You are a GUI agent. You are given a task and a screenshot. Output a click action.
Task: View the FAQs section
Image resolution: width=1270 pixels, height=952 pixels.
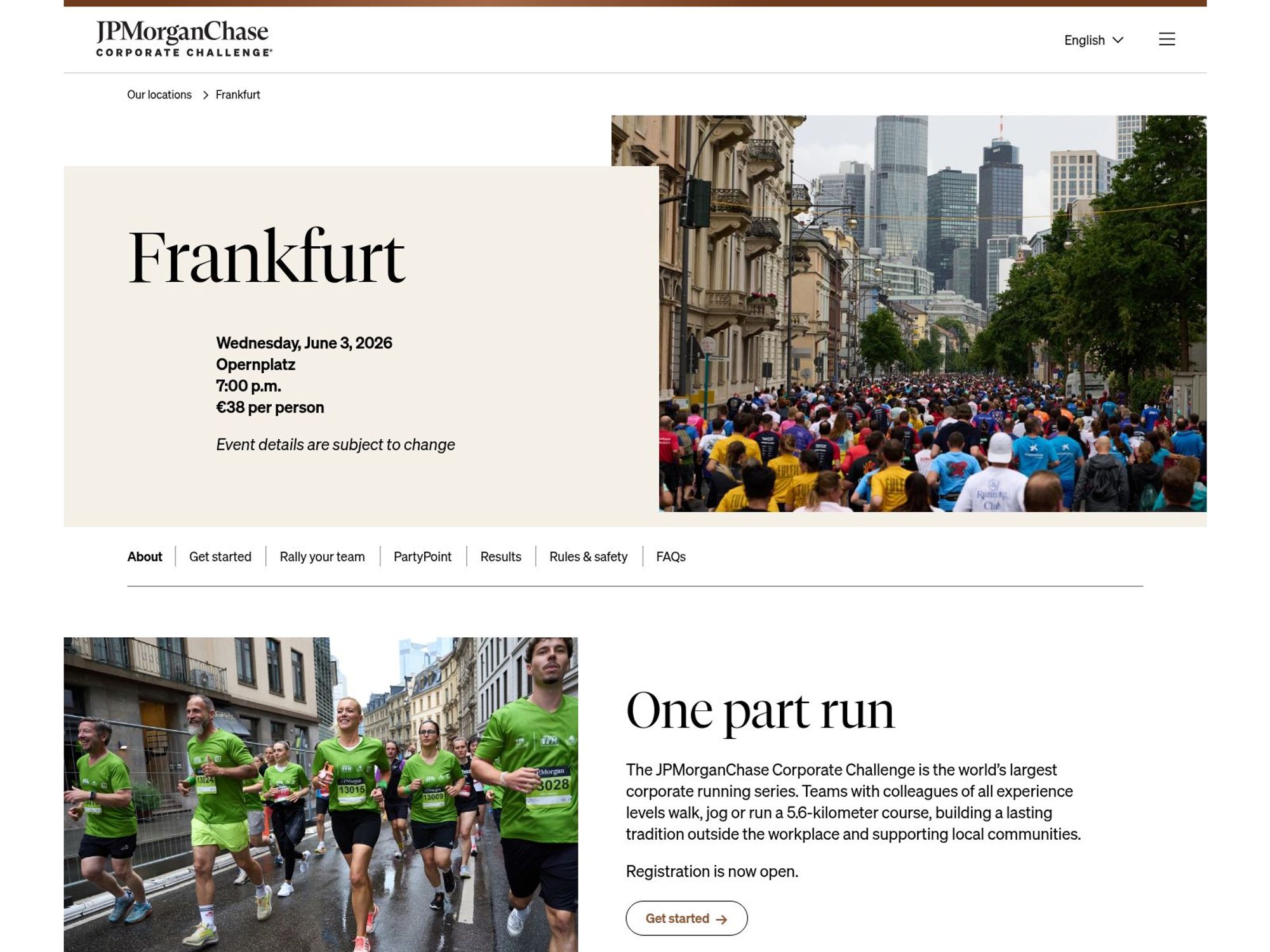click(x=671, y=557)
